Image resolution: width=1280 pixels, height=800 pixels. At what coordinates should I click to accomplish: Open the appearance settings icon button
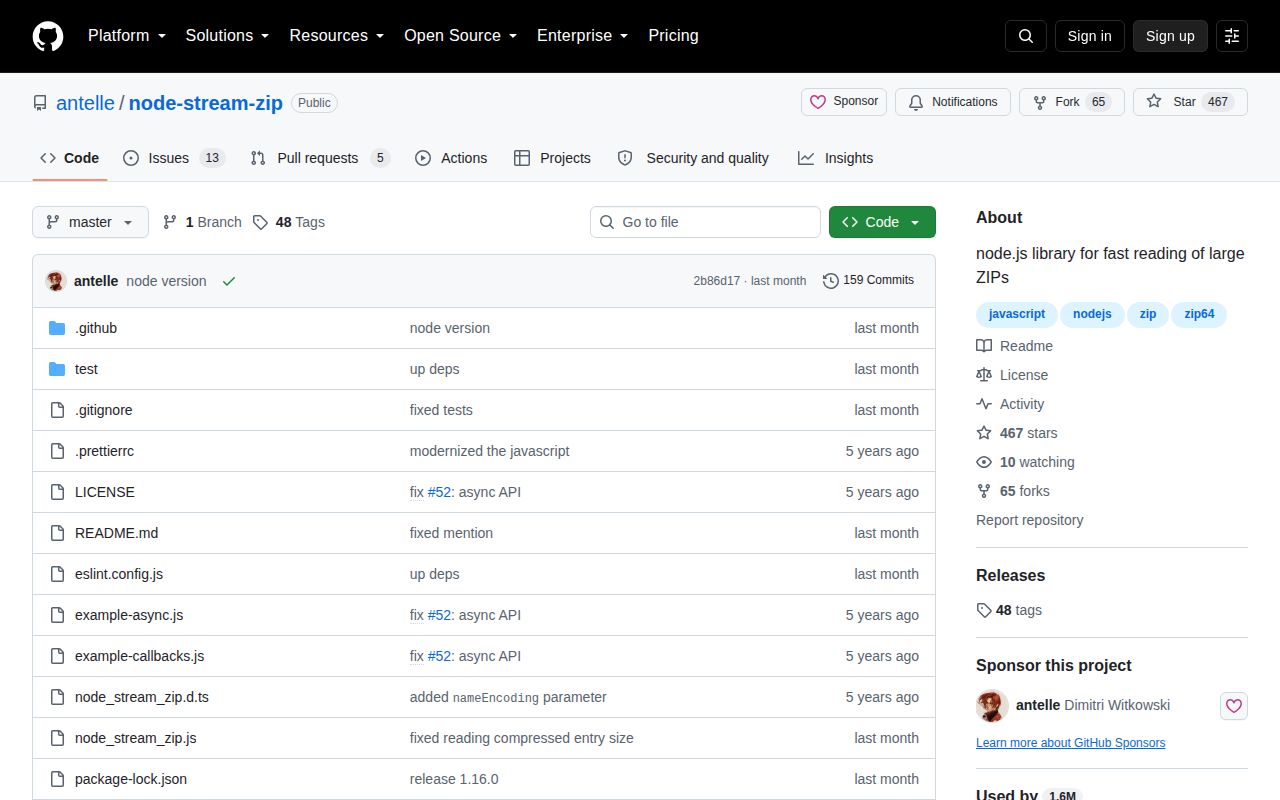(x=1232, y=36)
